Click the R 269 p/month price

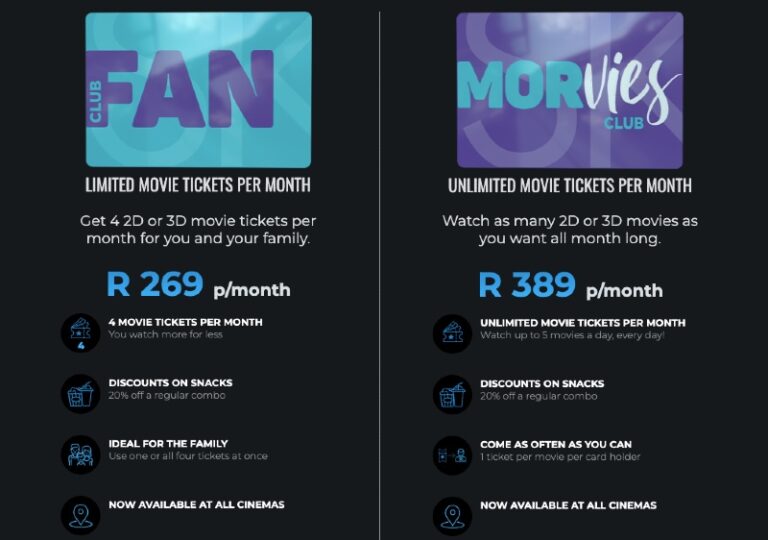(198, 285)
